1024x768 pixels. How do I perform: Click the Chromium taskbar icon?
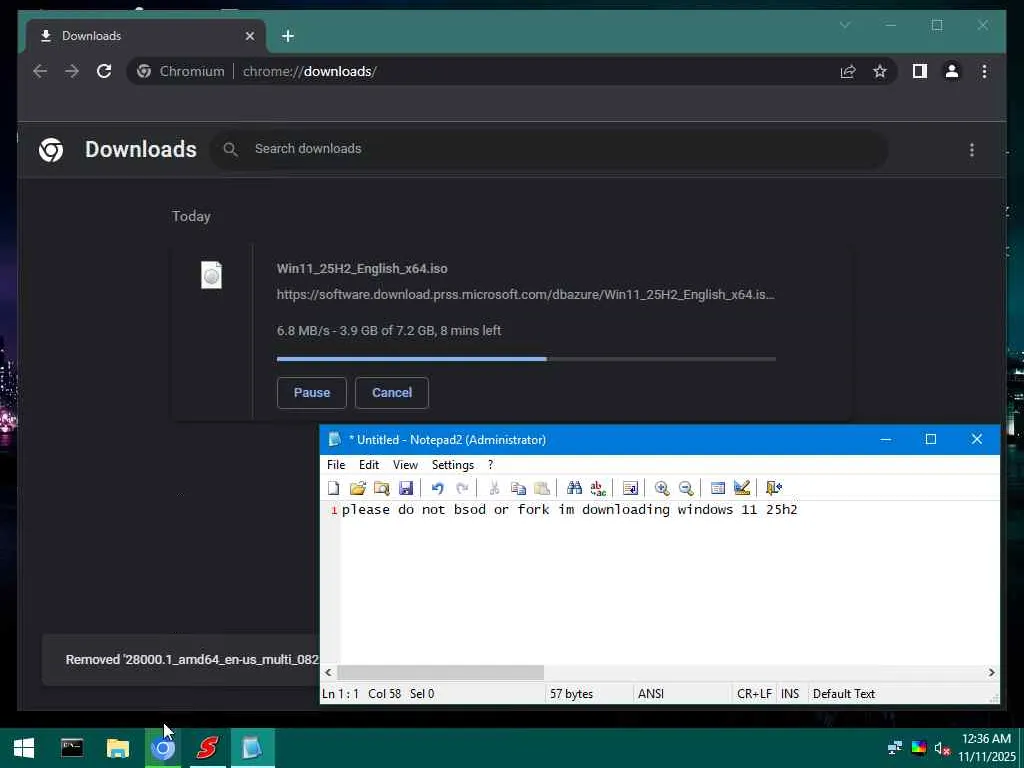(163, 748)
